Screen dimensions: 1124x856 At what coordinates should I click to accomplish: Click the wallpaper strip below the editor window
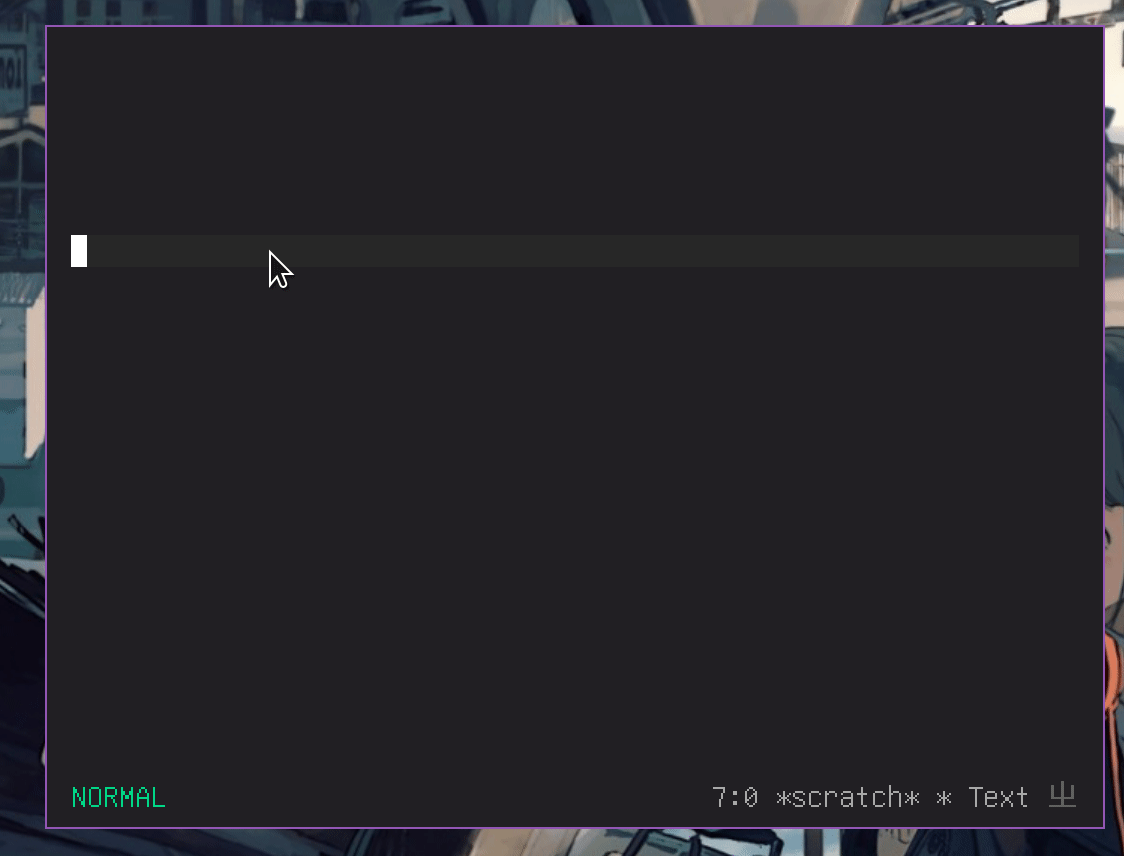coord(573,843)
